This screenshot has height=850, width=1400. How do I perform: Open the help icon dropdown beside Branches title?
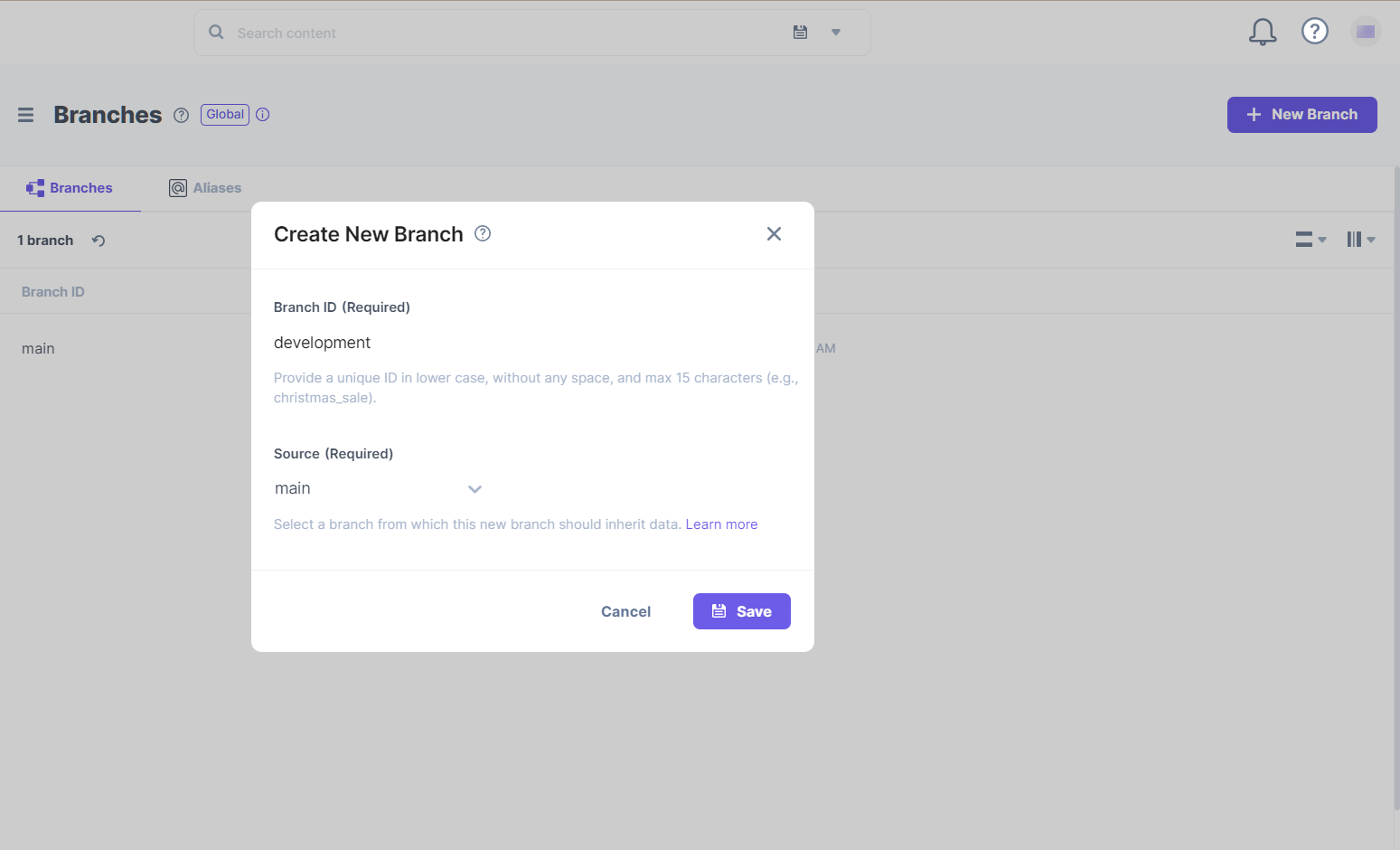tap(181, 115)
